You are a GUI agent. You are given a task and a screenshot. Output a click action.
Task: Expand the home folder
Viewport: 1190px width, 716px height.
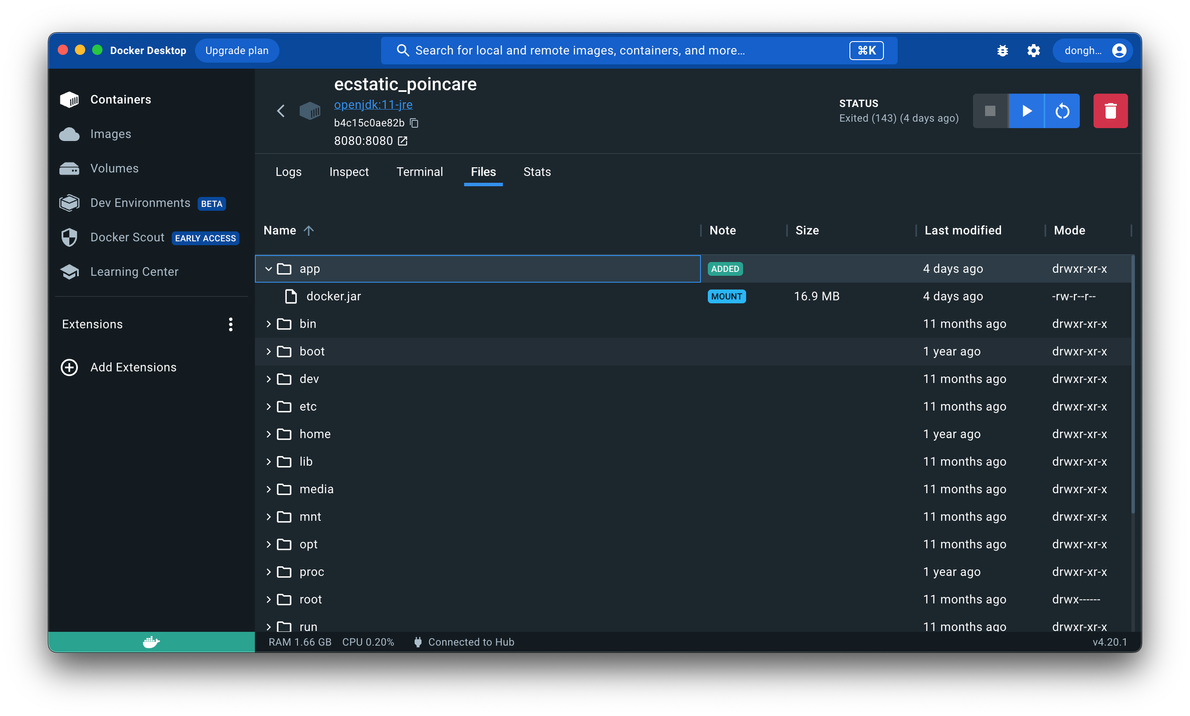tap(268, 434)
